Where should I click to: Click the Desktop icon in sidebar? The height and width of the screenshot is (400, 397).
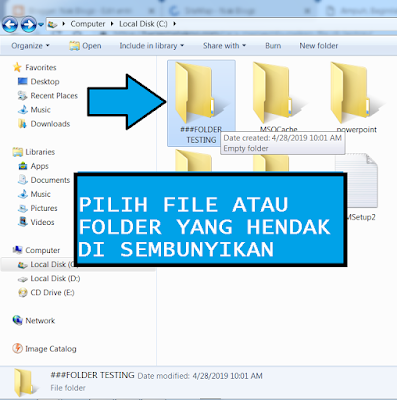pyautogui.click(x=22, y=81)
